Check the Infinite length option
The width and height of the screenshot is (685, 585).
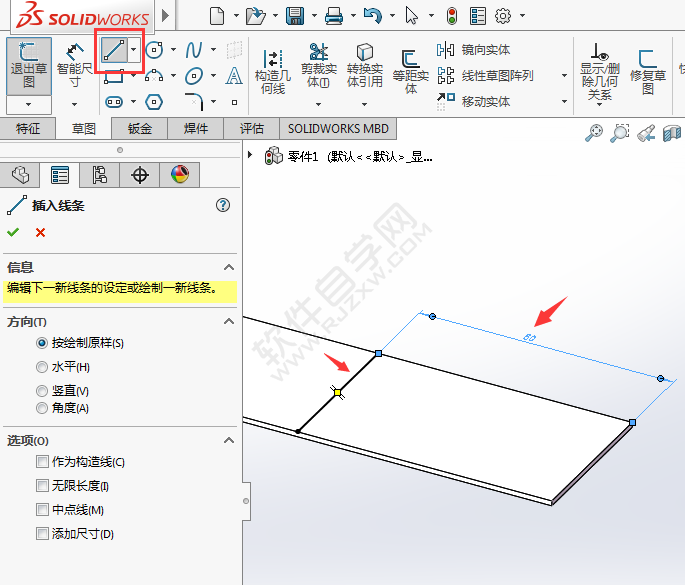[x=42, y=486]
